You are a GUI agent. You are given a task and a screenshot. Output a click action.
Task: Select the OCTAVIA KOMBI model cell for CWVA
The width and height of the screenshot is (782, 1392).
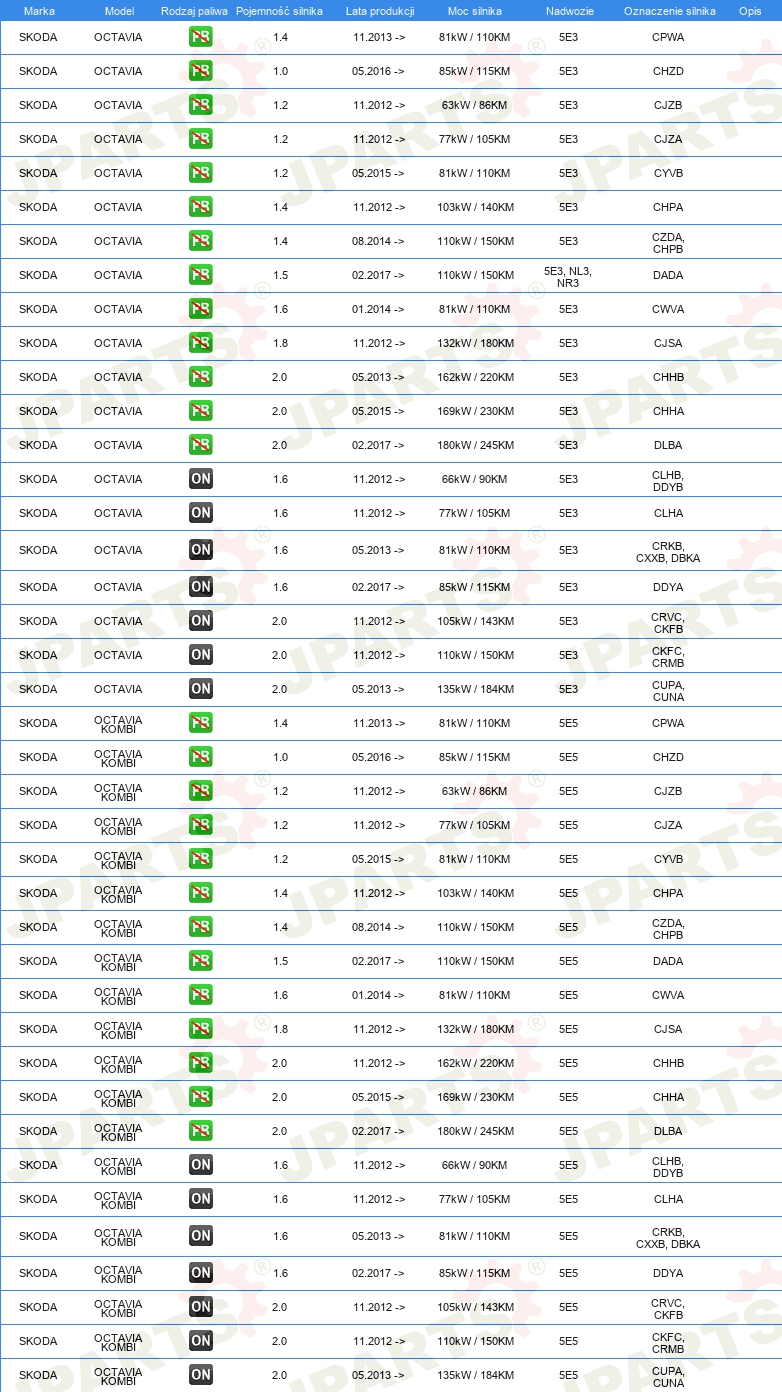[x=118, y=995]
